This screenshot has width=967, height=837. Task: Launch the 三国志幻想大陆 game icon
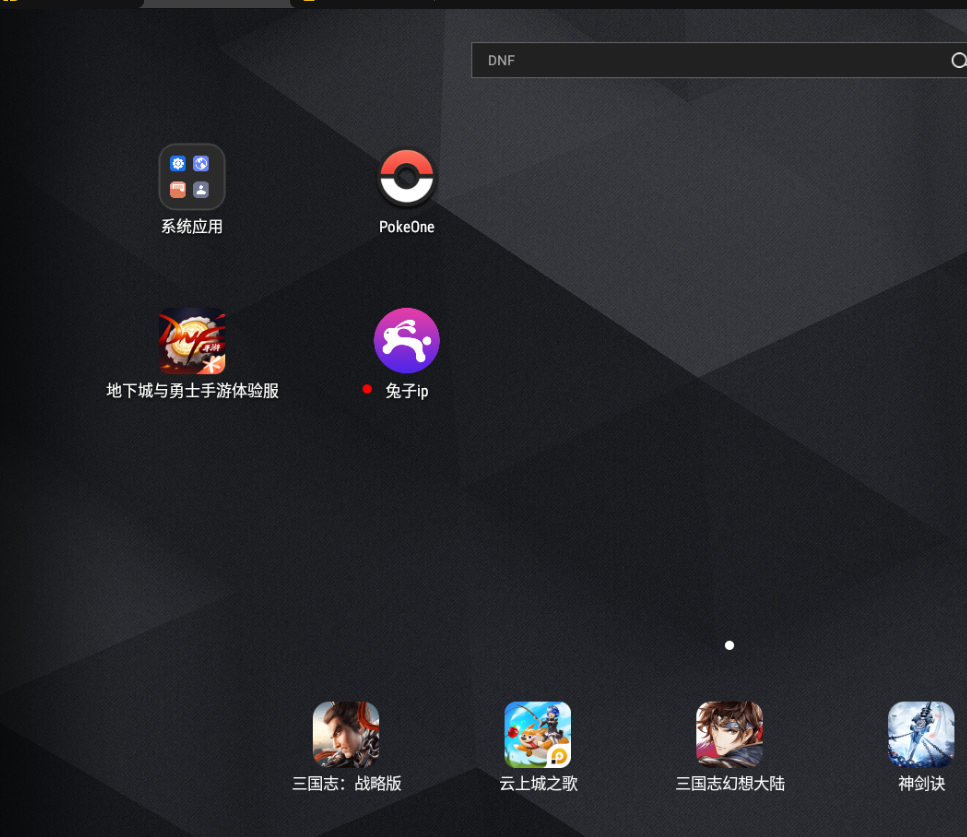click(x=730, y=734)
